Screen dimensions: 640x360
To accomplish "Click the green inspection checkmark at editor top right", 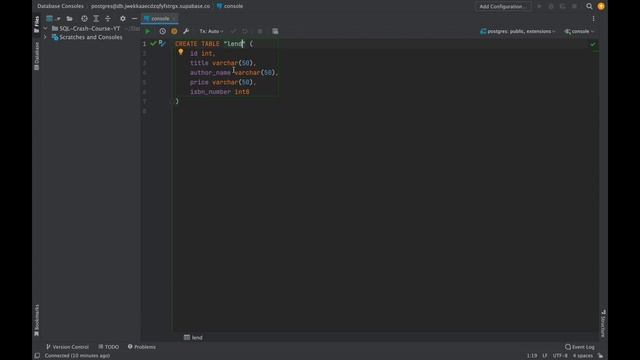I will 593,44.
